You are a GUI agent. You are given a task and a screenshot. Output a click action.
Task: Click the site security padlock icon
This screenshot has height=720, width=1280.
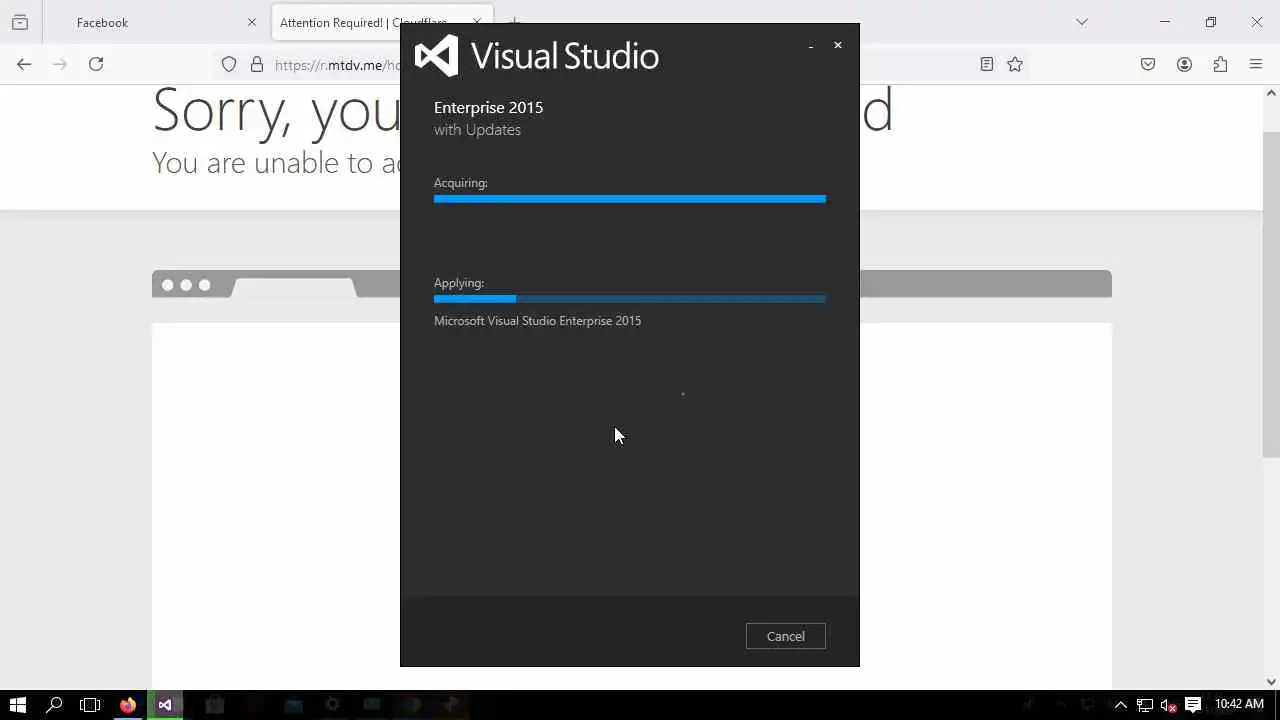257,64
